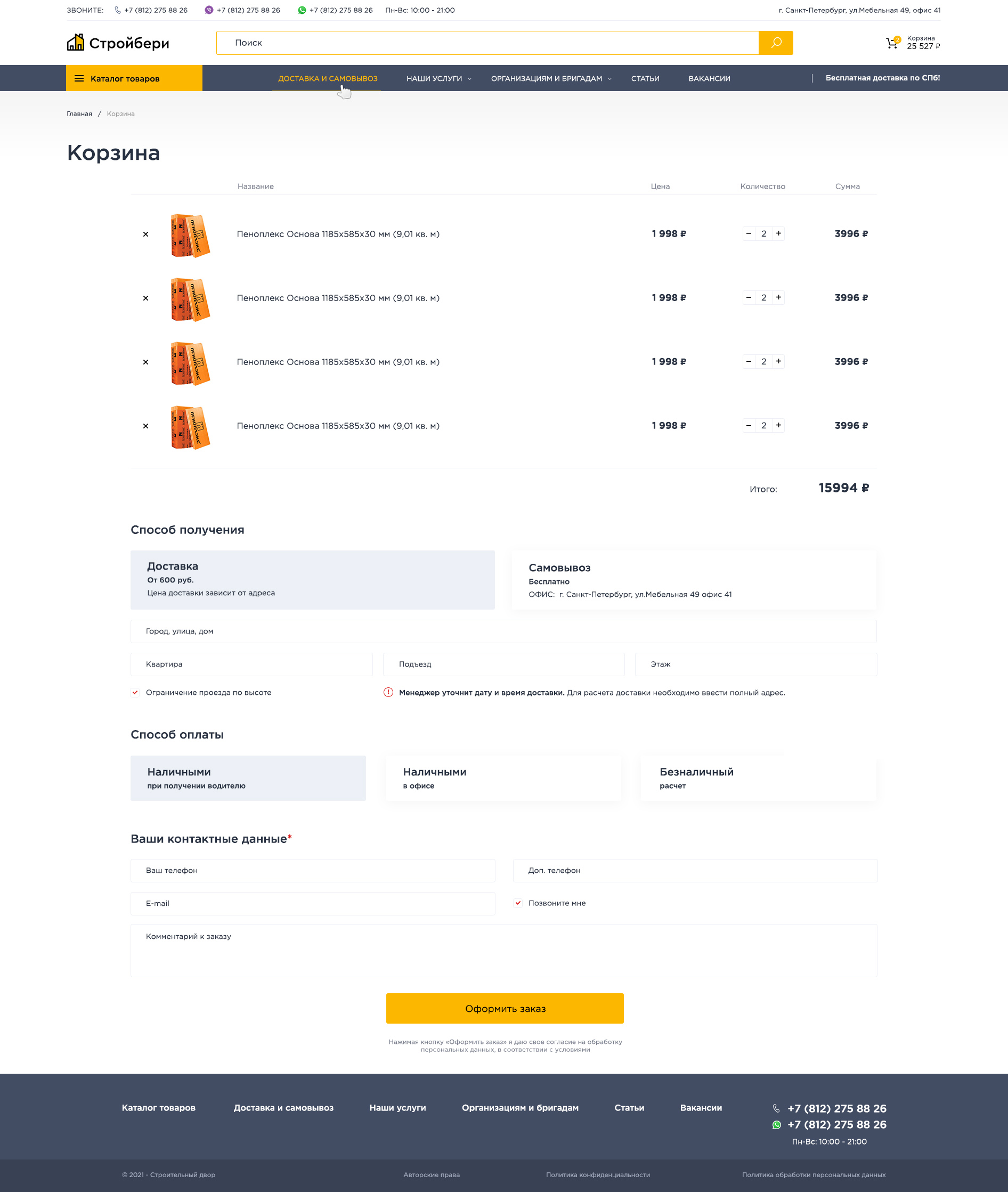
Task: Increase quantity of the third cart row
Action: 778,362
